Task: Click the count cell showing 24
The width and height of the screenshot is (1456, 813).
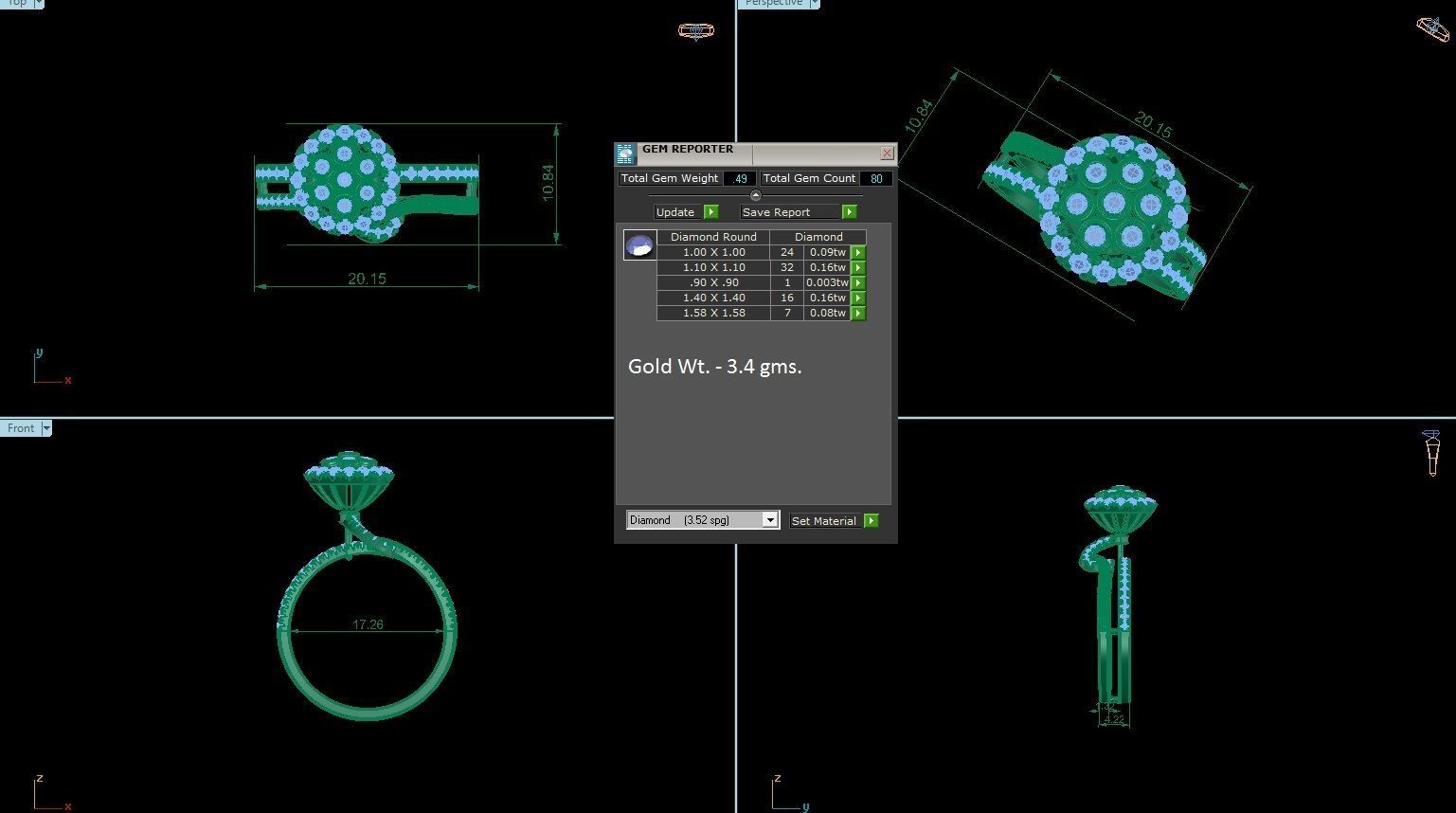Action: 786,253
